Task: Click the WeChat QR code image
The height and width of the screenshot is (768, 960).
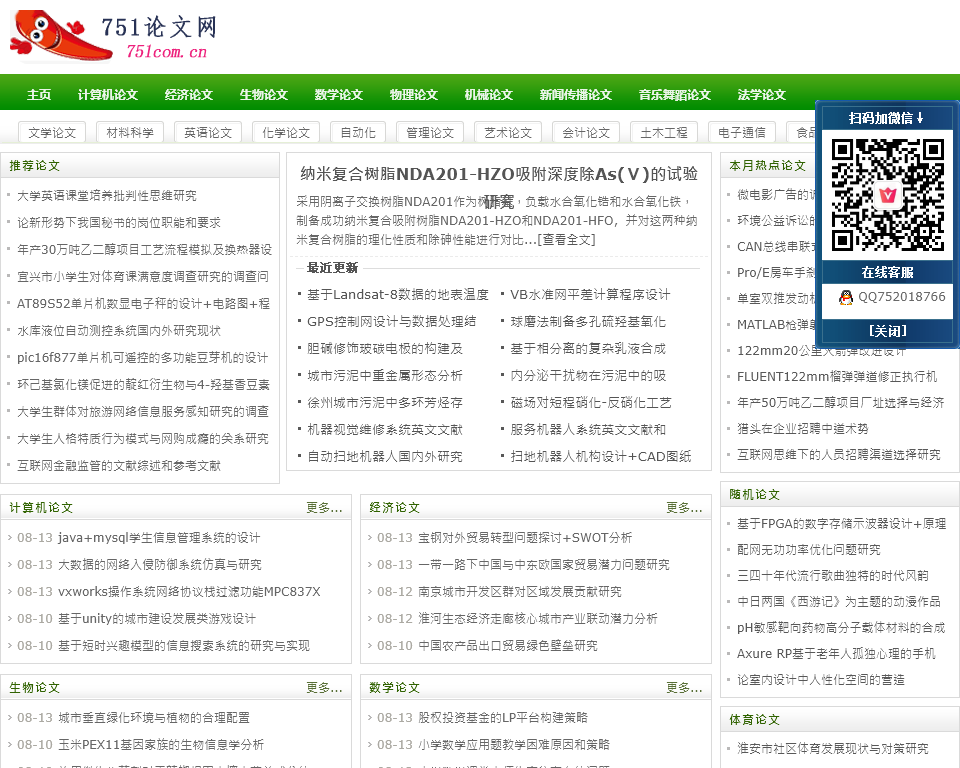Action: coord(887,194)
